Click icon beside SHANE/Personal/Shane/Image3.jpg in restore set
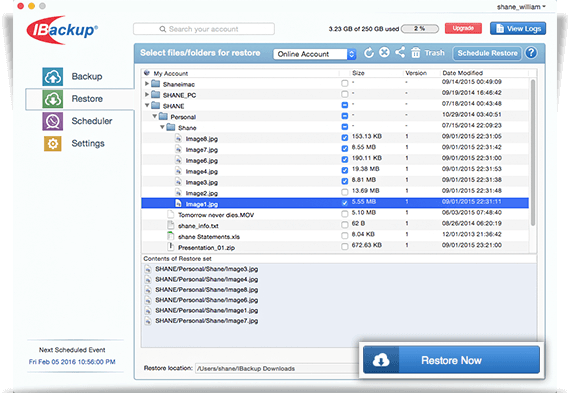 (x=148, y=269)
